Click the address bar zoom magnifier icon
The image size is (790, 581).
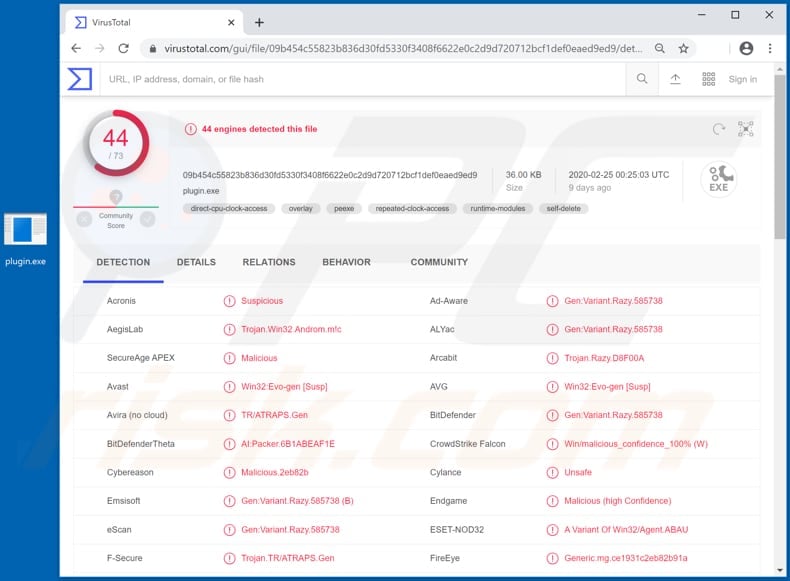pos(660,48)
